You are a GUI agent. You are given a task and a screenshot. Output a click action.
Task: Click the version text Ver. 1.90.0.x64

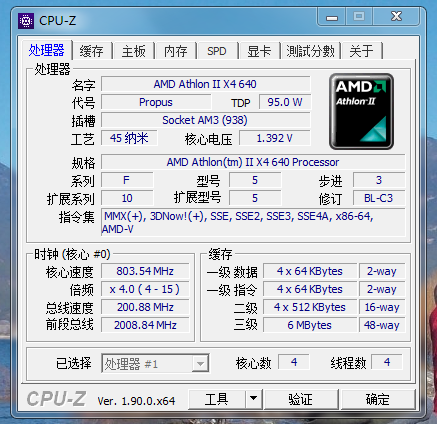coord(136,401)
